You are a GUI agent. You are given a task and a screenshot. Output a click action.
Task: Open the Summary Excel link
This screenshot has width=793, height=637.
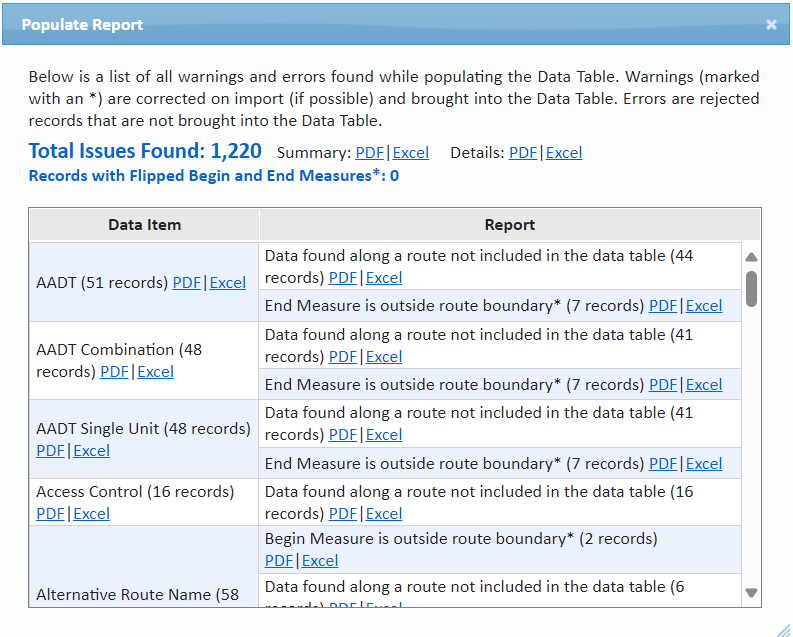411,153
